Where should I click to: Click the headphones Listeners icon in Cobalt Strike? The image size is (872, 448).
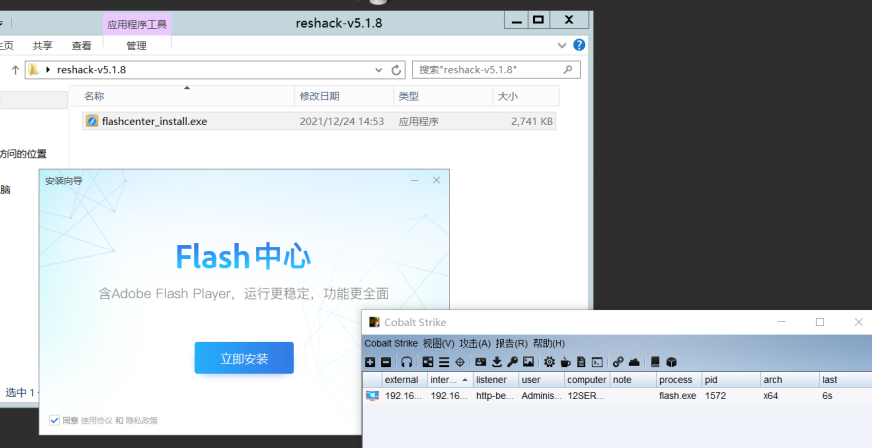407,361
